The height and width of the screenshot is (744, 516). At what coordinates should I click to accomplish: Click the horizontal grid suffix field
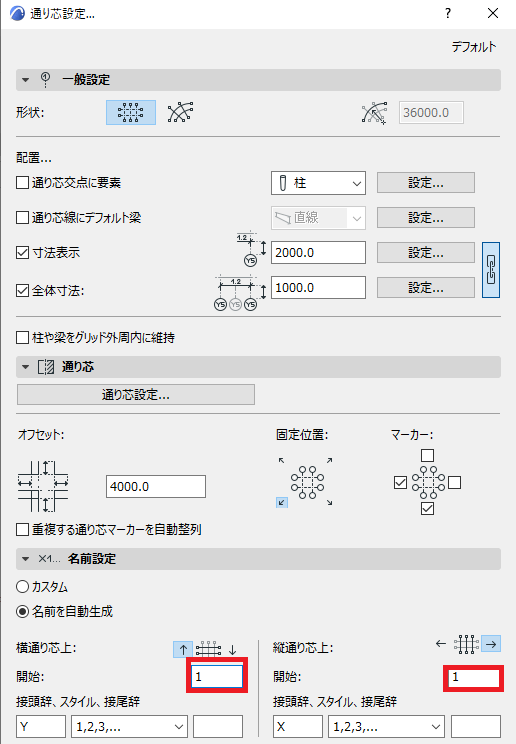[x=218, y=727]
